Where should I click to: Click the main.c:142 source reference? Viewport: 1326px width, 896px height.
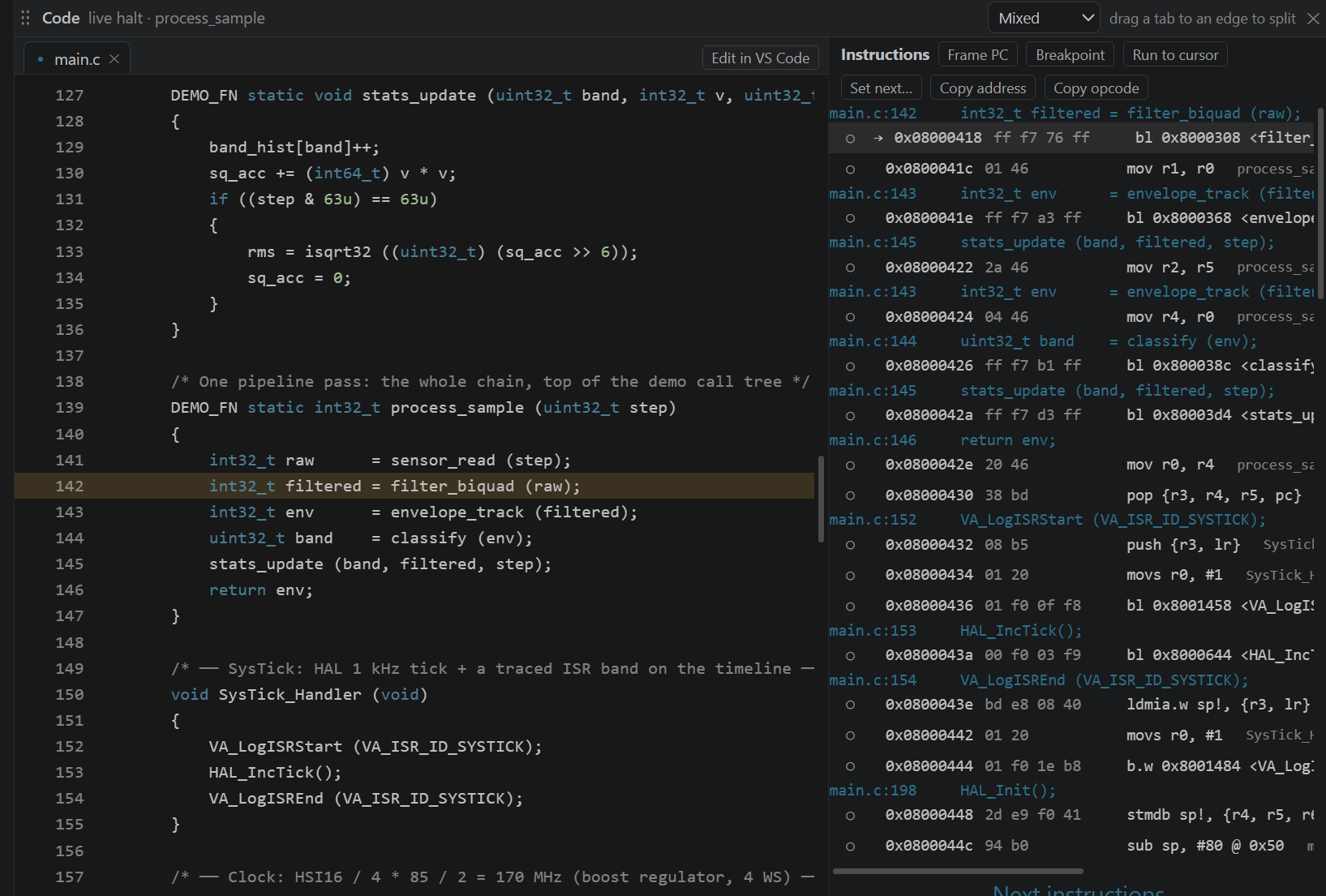point(873,113)
